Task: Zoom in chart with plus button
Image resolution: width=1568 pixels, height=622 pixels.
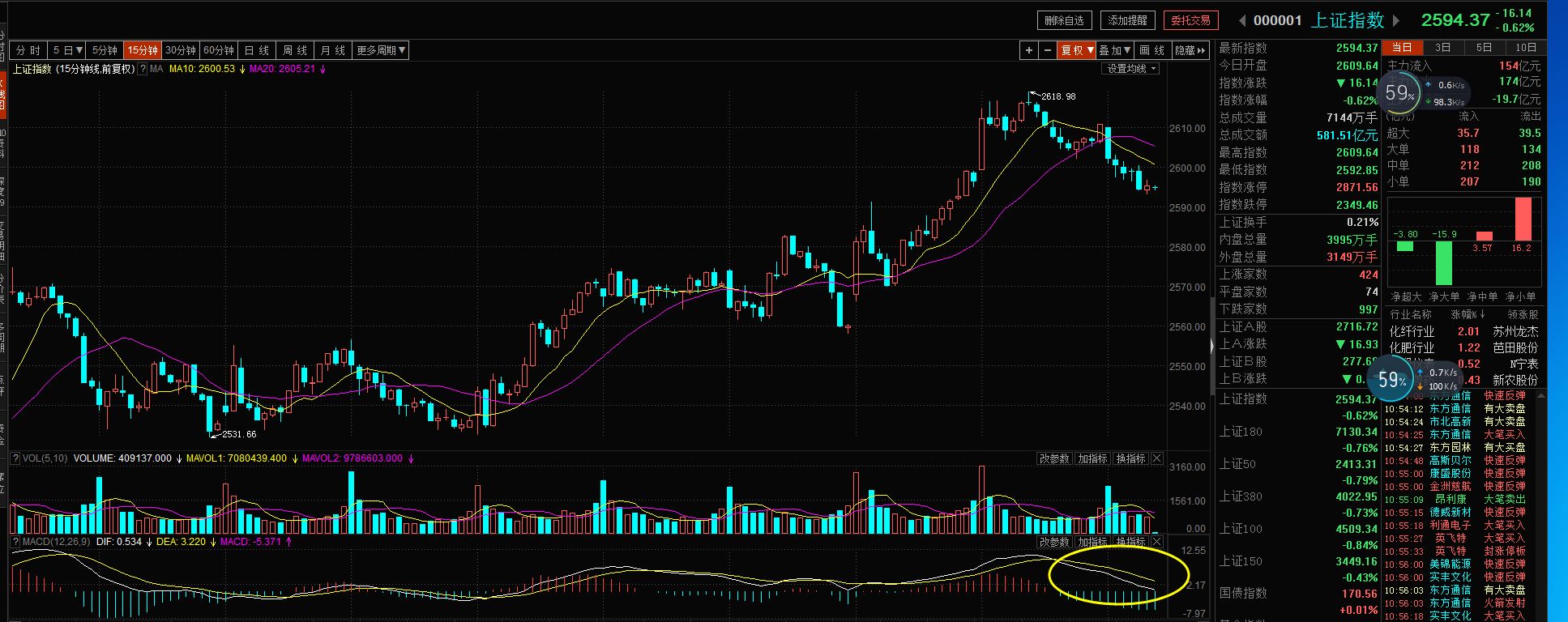Action: (1028, 50)
